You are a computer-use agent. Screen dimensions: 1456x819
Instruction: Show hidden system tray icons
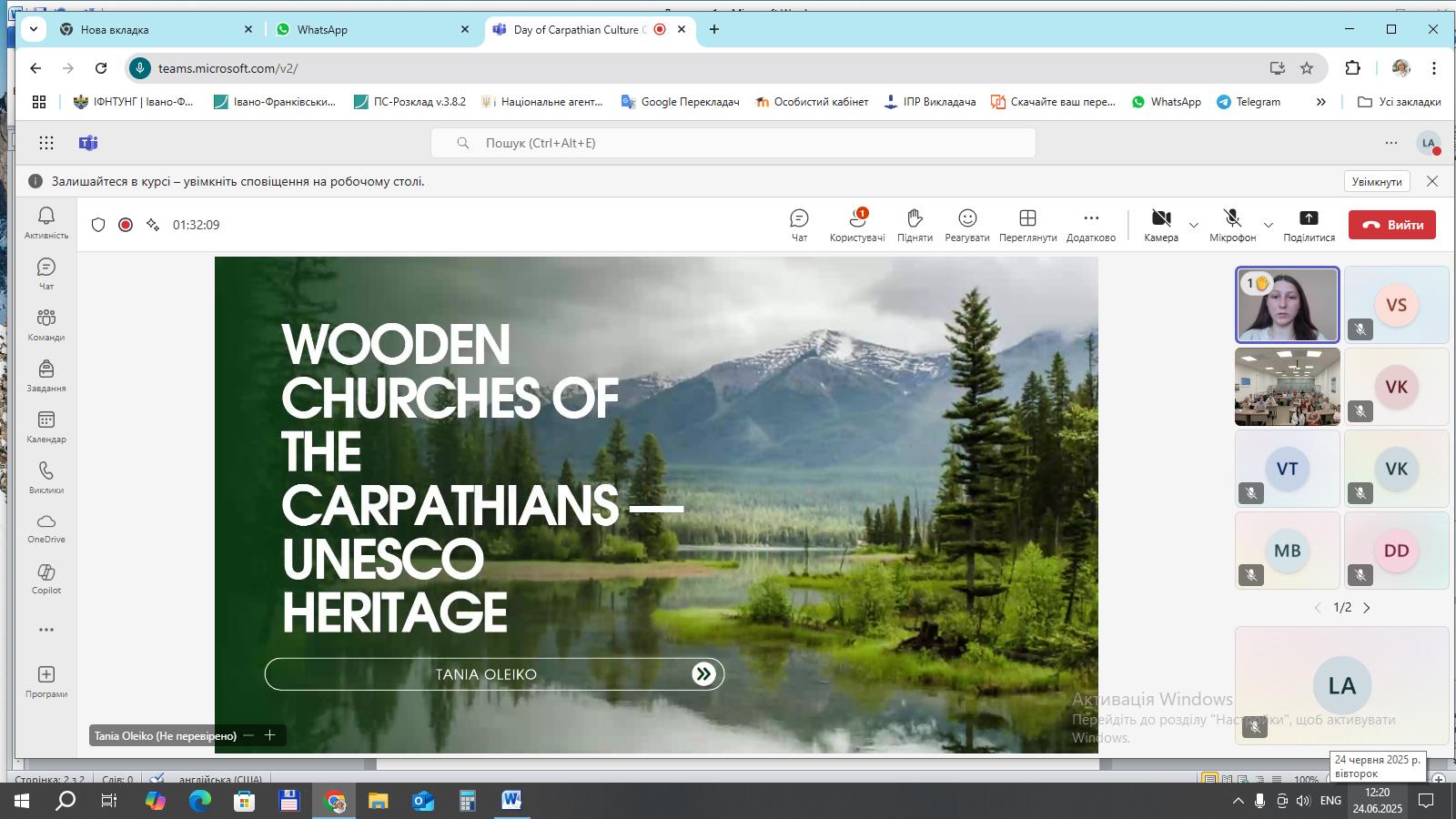1238,801
